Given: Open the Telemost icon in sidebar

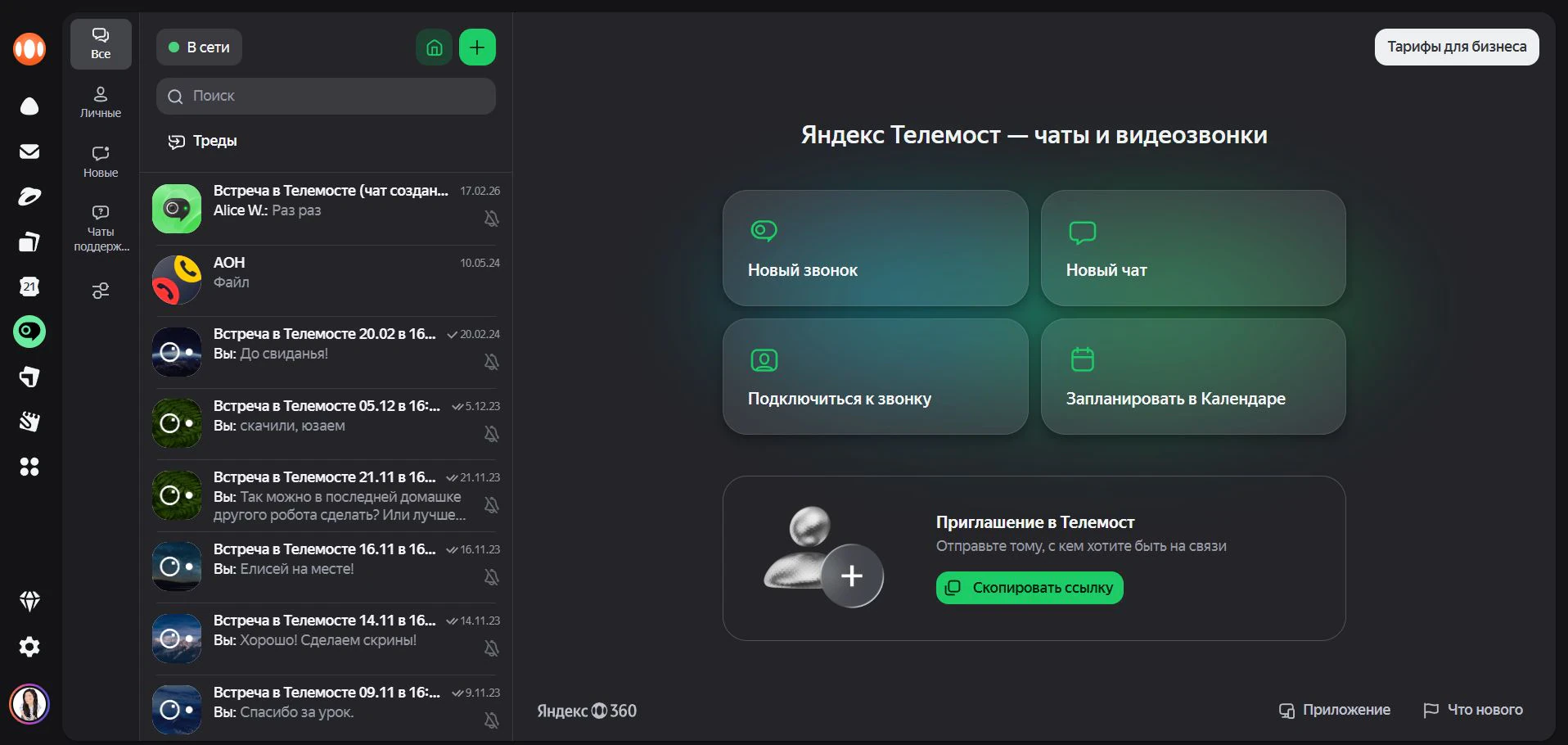Looking at the screenshot, I should (29, 332).
